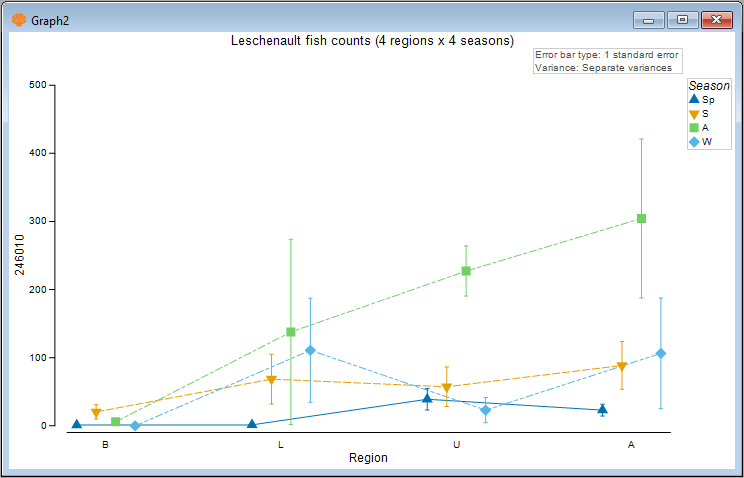
Task: Click the green square data point at region B
Action: [115, 422]
